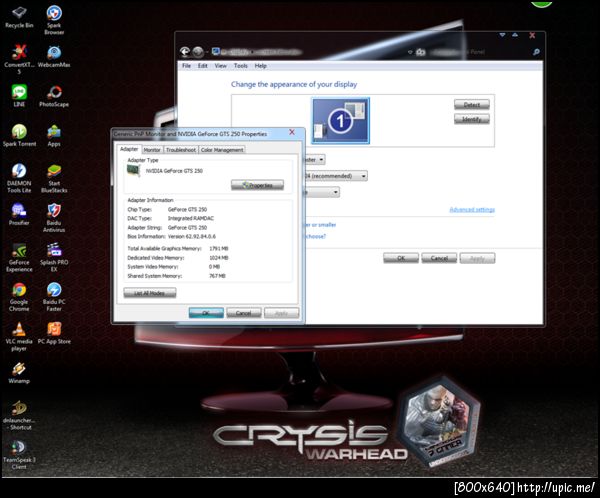Click Cancel in the display settings window

click(x=439, y=258)
